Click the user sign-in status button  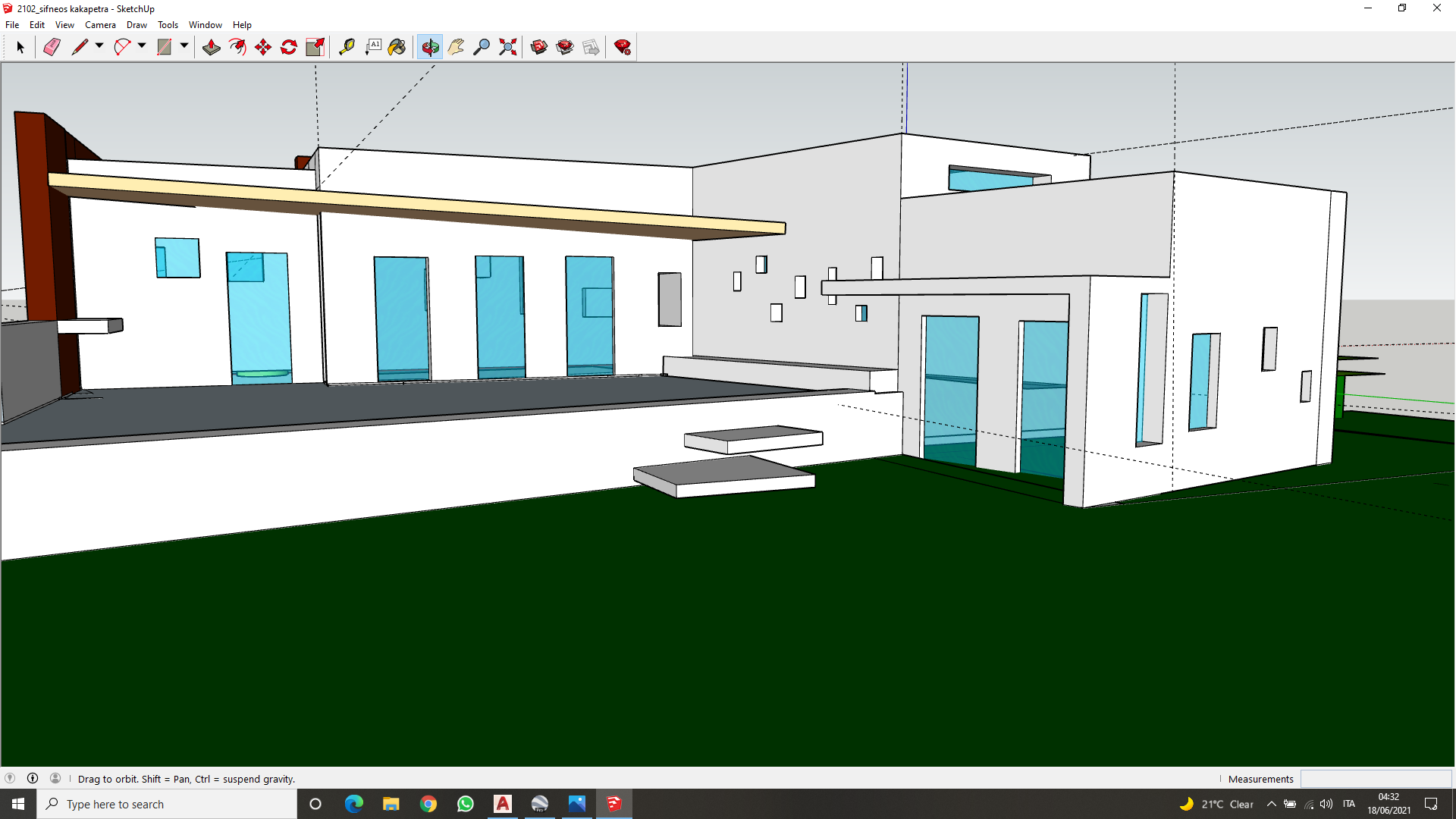click(55, 778)
